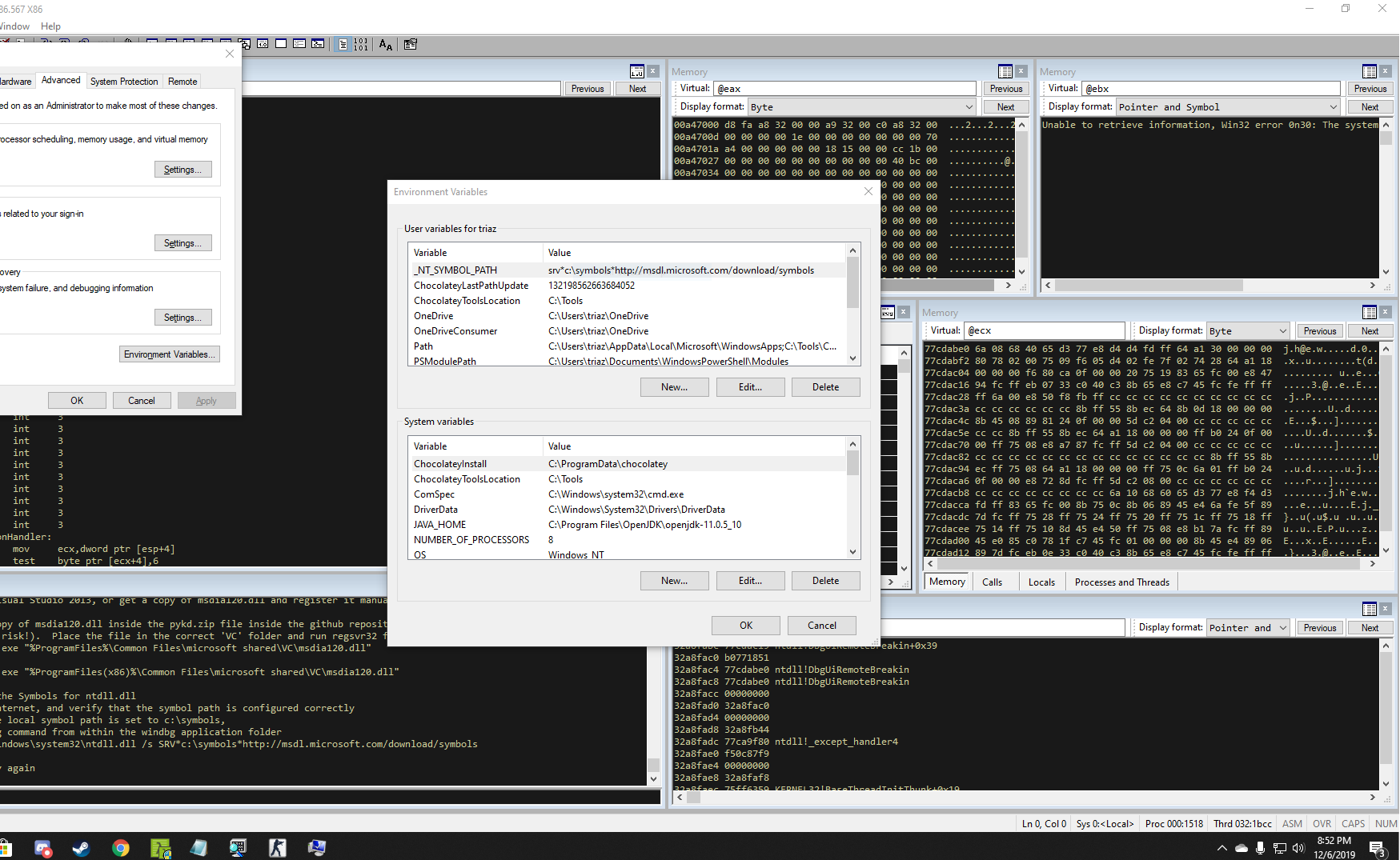
Task: Click the font selection (A) toolbar icon
Action: coord(385,45)
